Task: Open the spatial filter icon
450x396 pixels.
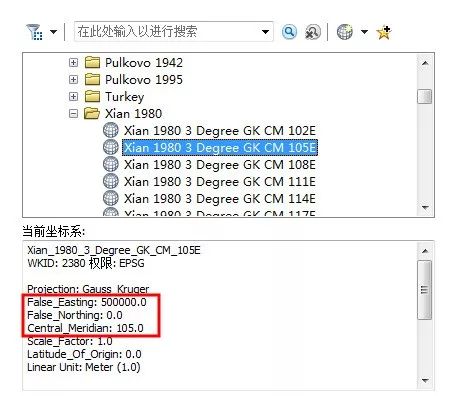Action: (x=34, y=32)
